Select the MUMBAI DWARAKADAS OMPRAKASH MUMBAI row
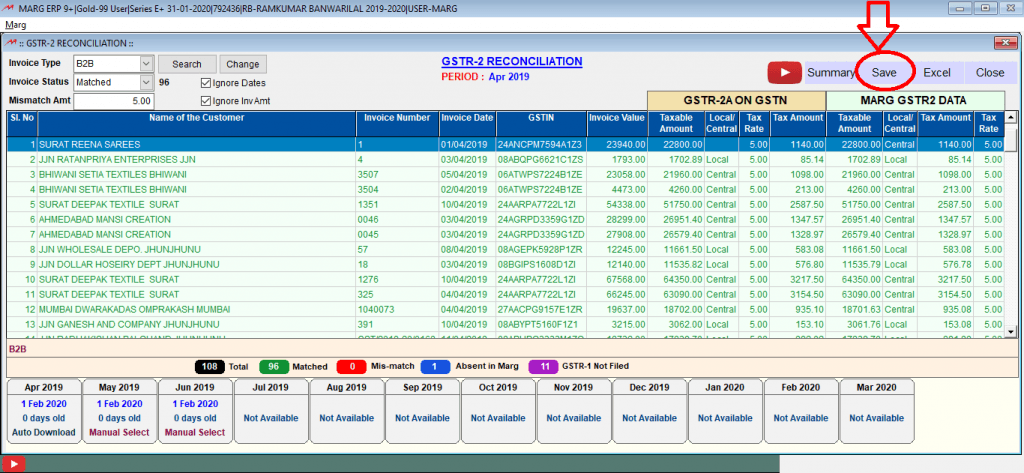 [x=505, y=310]
